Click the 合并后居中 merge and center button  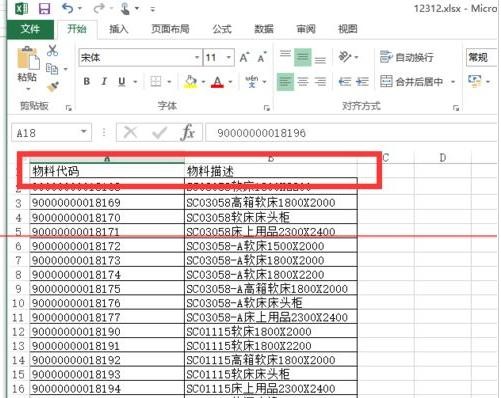[412, 82]
